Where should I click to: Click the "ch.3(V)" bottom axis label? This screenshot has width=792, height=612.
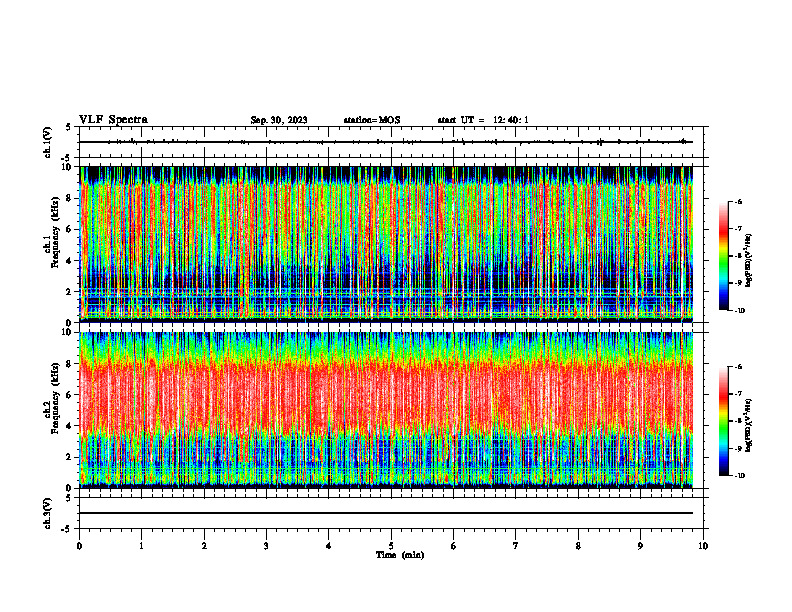[48, 514]
